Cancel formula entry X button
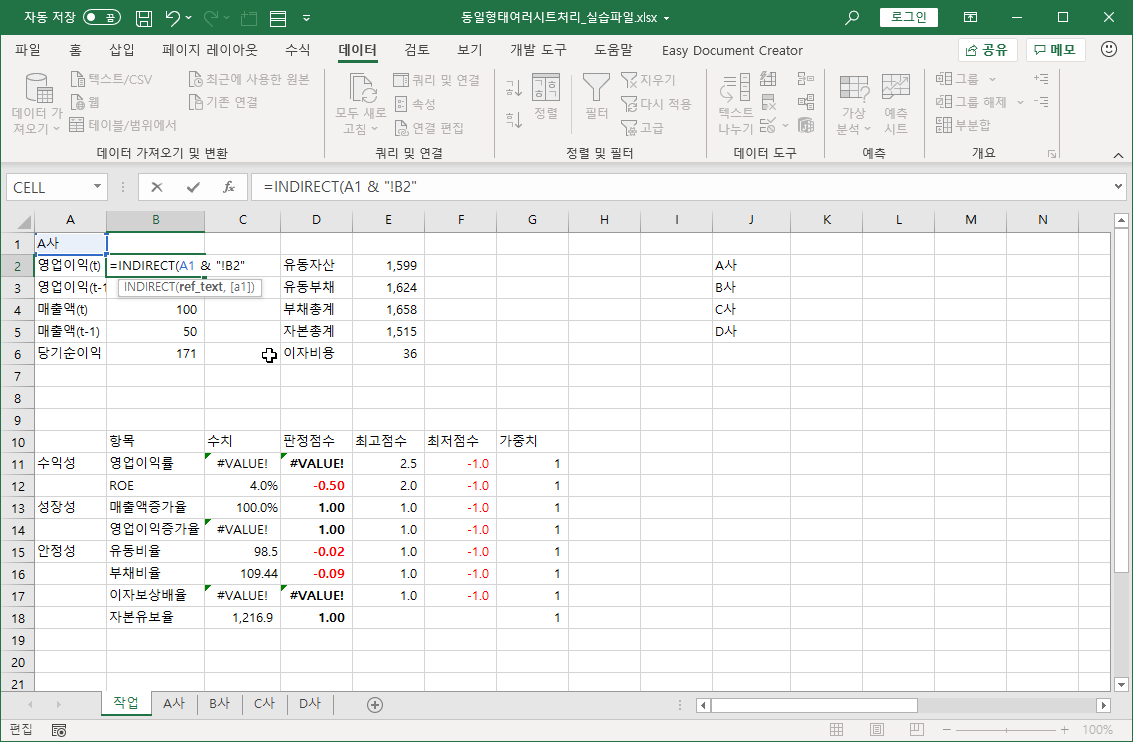The image size is (1133, 742). click(157, 187)
